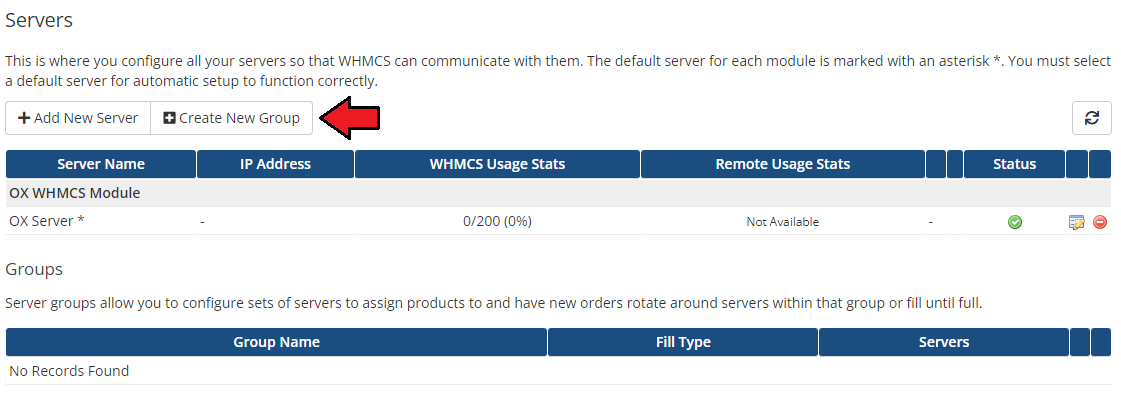Viewport: 1121px width, 412px height.
Task: Open the edit icon for OX Server
Action: pyautogui.click(x=1077, y=222)
